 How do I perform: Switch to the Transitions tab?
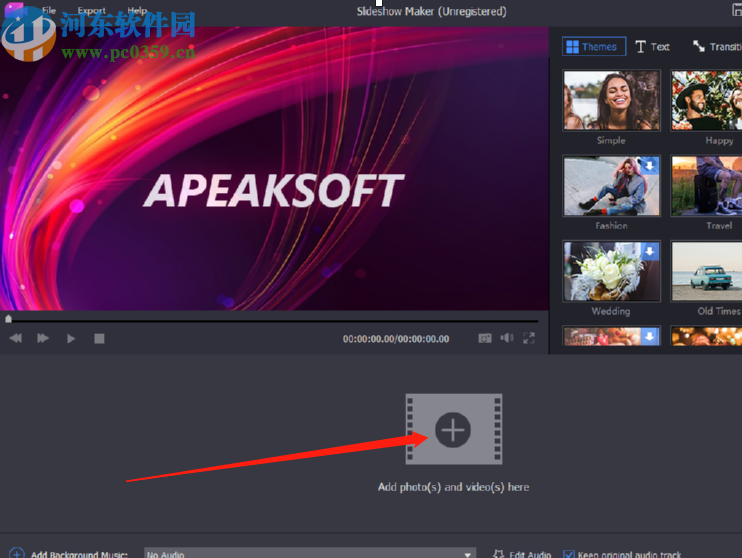[x=717, y=46]
